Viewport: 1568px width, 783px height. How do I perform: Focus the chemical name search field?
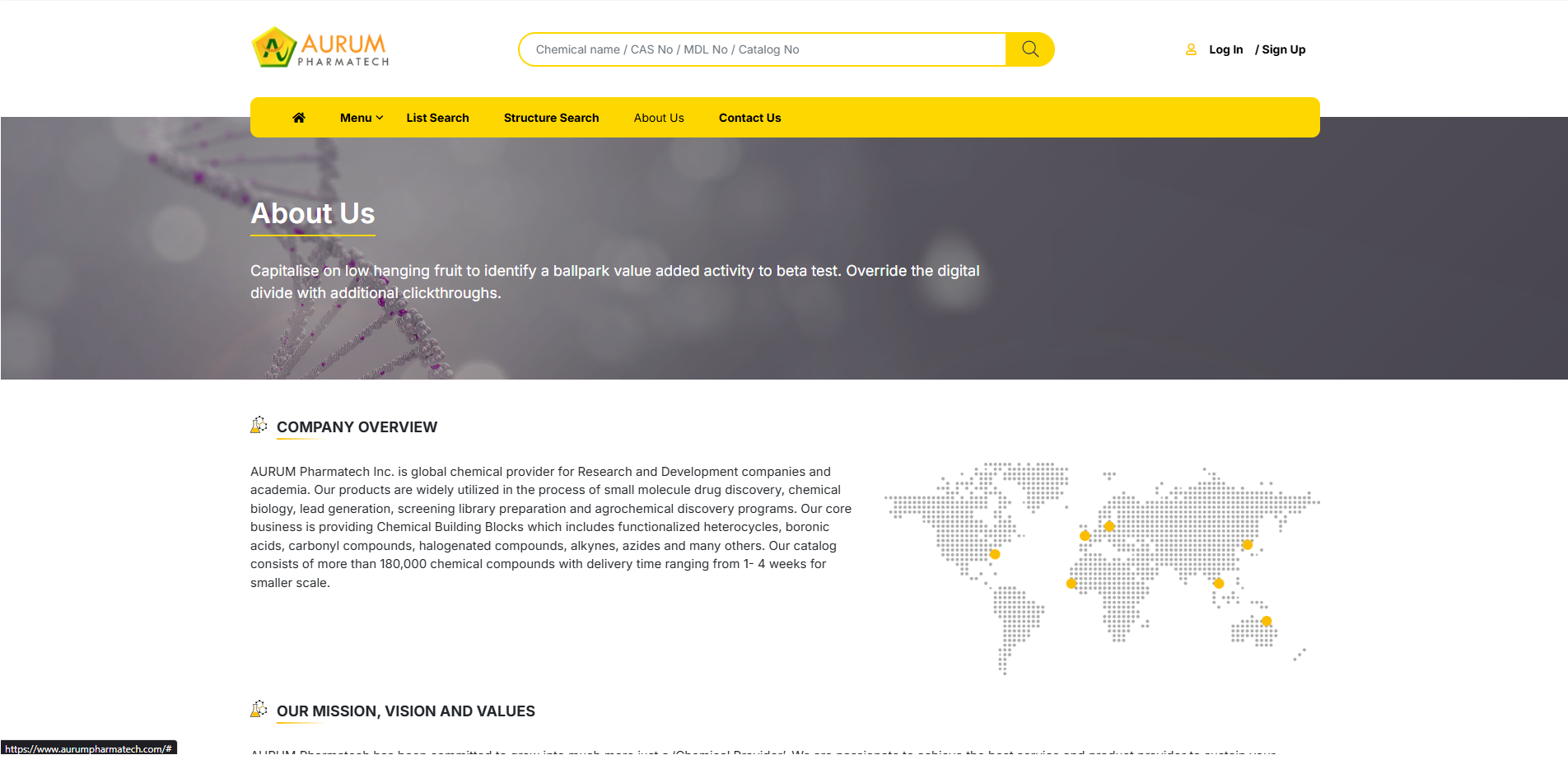[762, 49]
